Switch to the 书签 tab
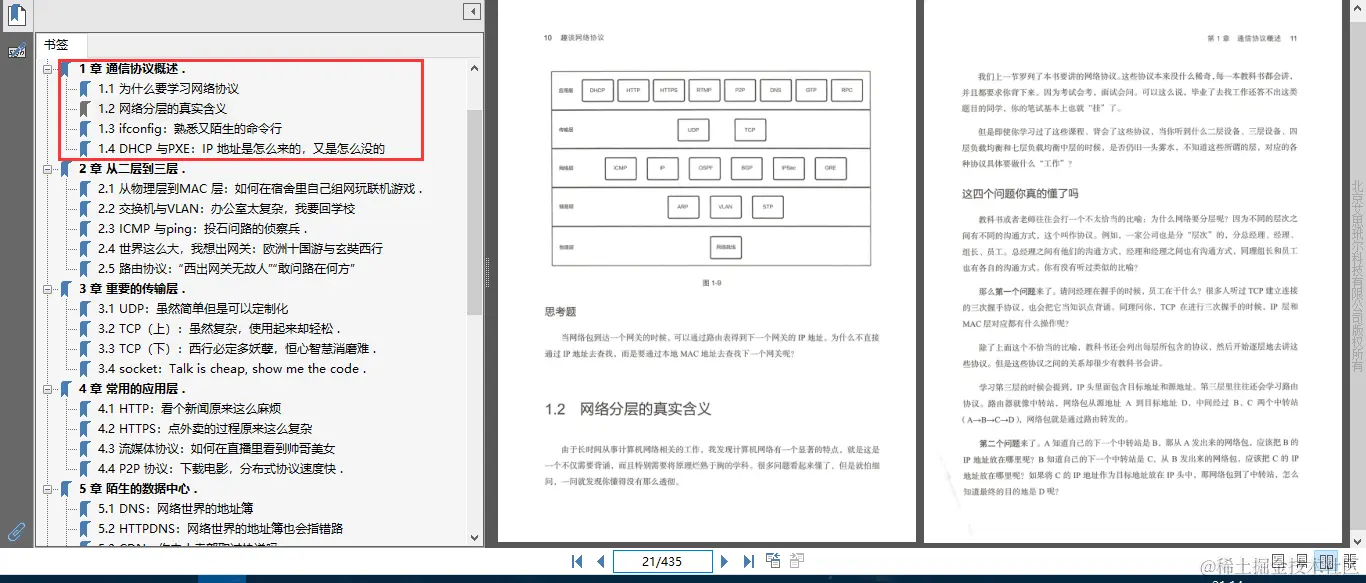Image resolution: width=1366 pixels, height=583 pixels. tap(59, 44)
